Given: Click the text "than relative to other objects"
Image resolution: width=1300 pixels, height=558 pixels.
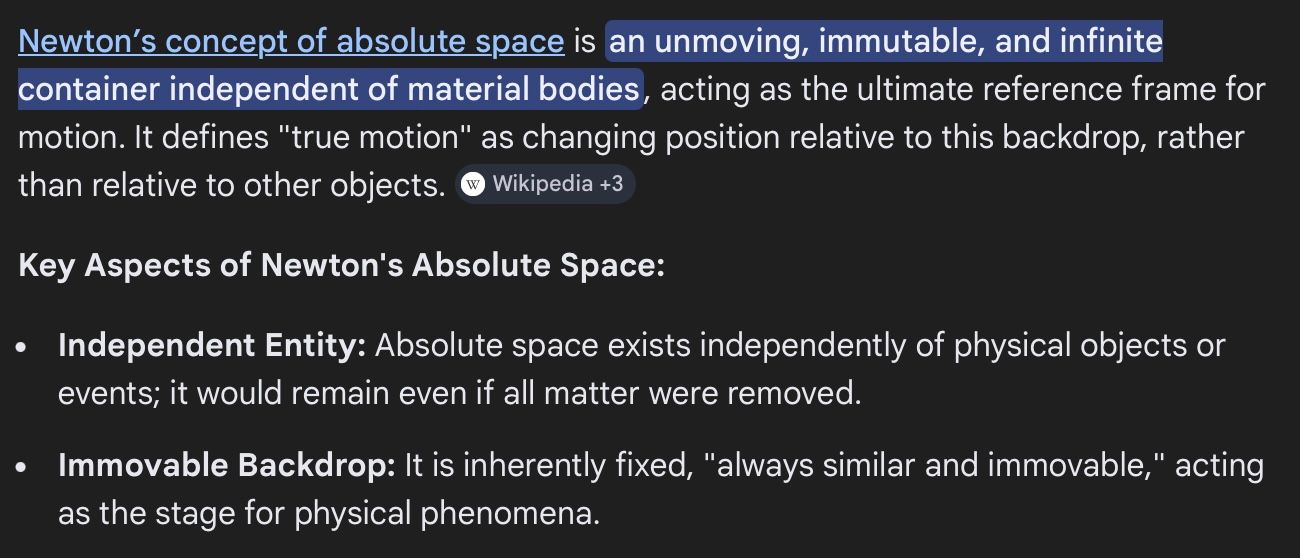Looking at the screenshot, I should click(x=231, y=185).
